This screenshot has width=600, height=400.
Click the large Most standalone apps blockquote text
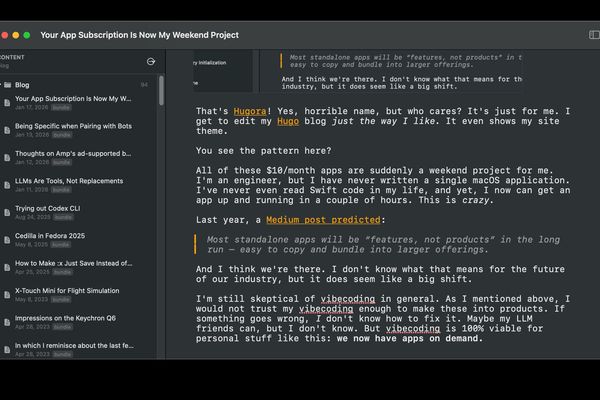coord(383,245)
